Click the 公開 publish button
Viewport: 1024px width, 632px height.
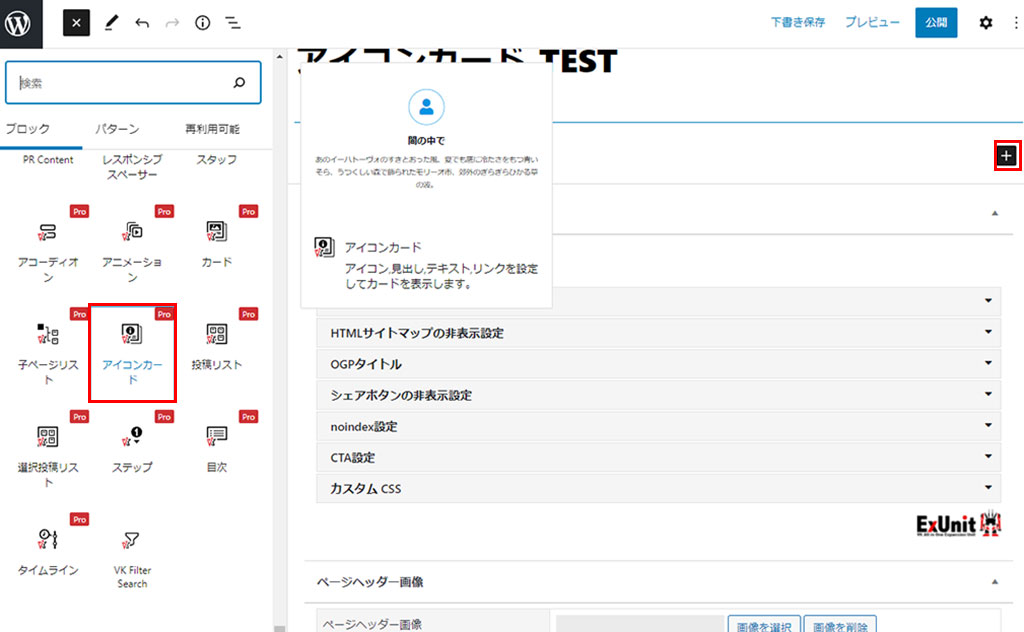tap(935, 23)
